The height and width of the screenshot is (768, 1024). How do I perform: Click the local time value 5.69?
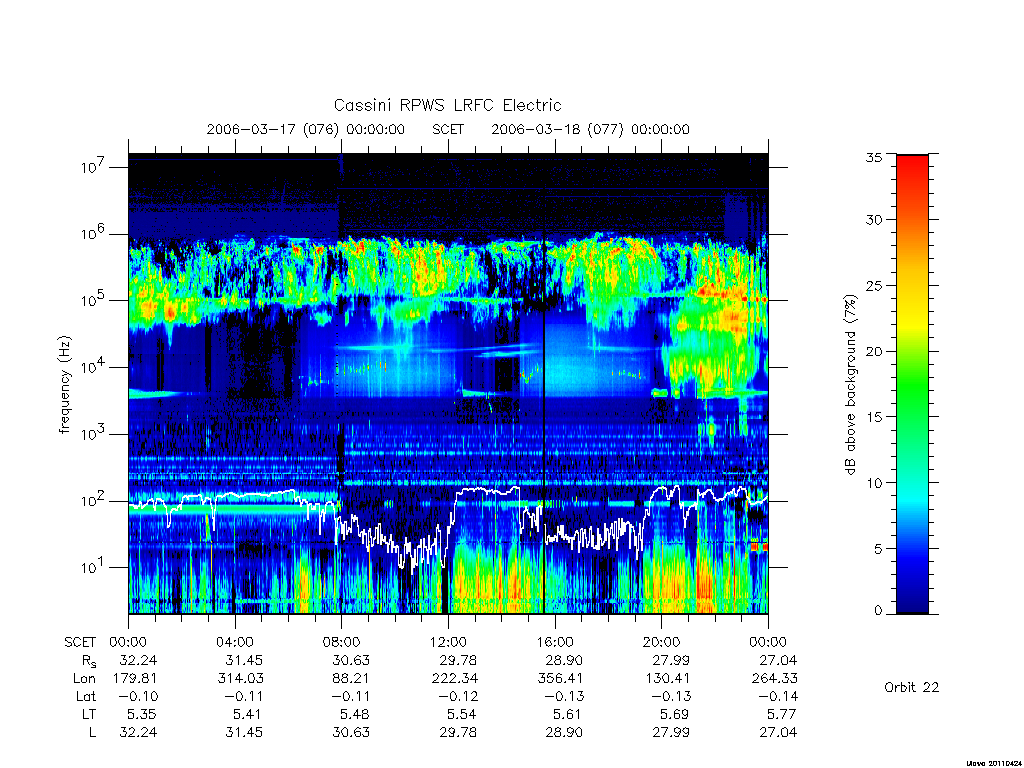coord(675,714)
